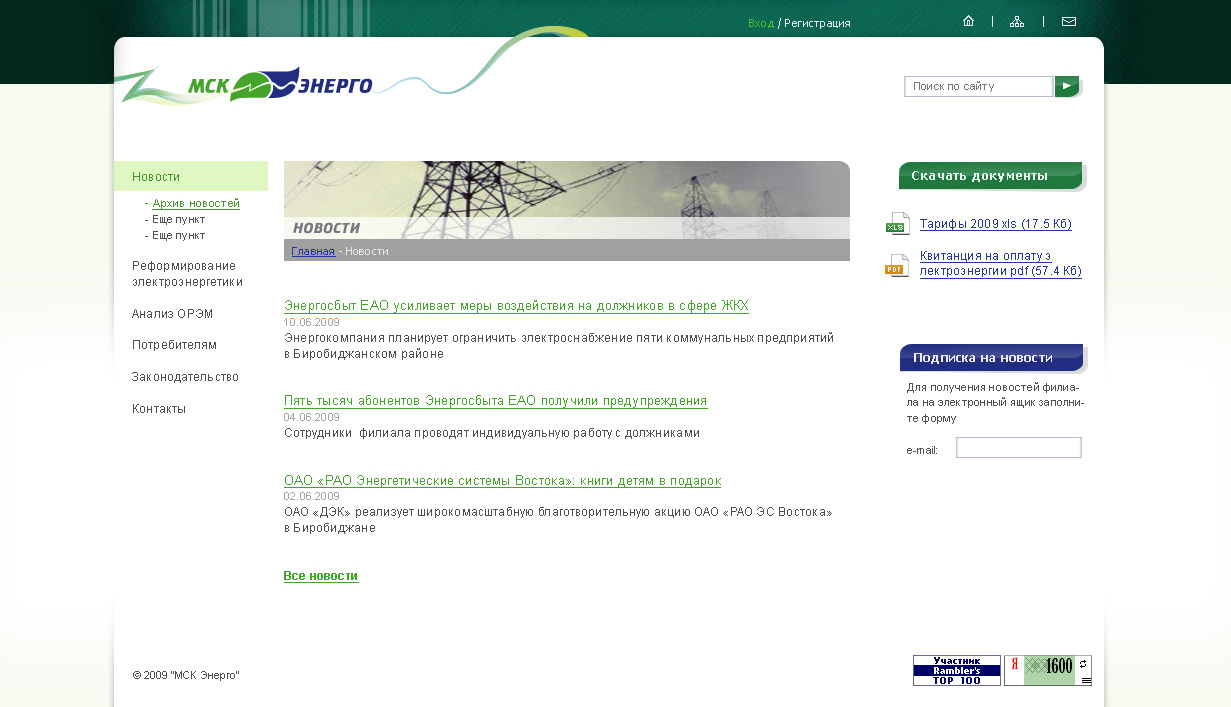1231x707 pixels.
Task: Open the home page icon
Action: (x=968, y=21)
